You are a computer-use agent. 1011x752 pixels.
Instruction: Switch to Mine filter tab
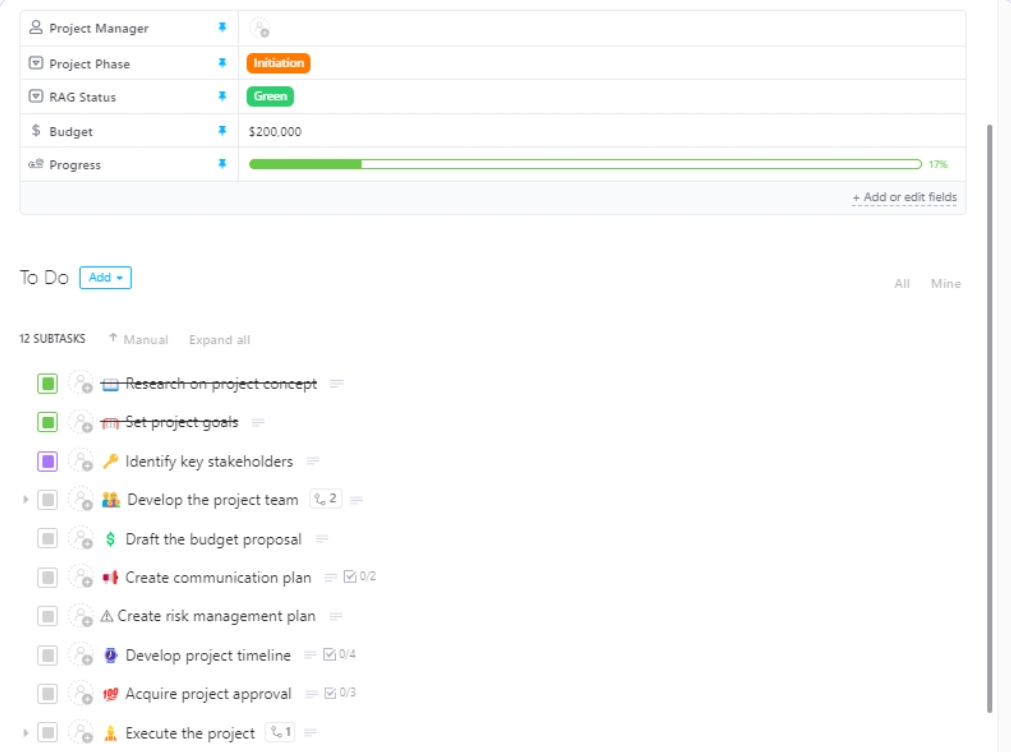[x=946, y=284]
